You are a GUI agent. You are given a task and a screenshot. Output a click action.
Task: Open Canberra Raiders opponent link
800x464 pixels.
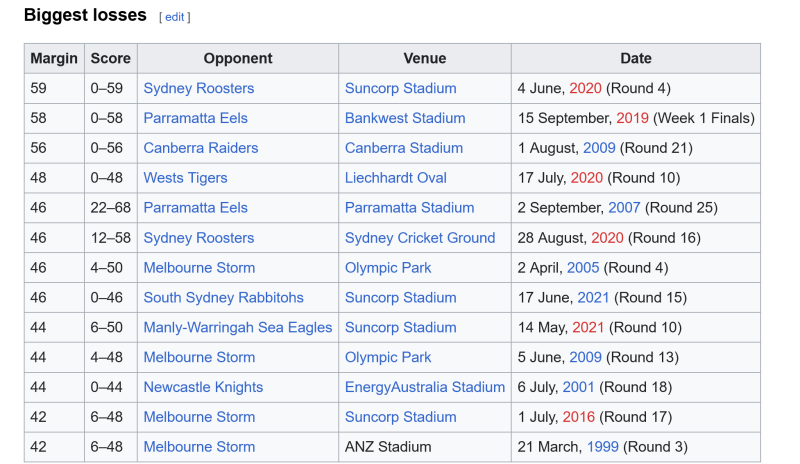pyautogui.click(x=201, y=148)
